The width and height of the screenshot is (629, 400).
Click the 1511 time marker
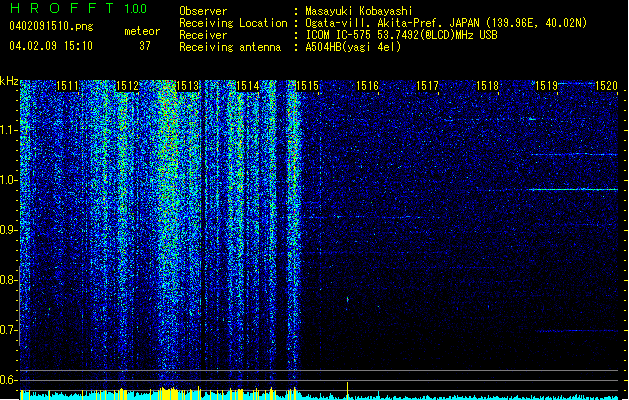(67, 86)
